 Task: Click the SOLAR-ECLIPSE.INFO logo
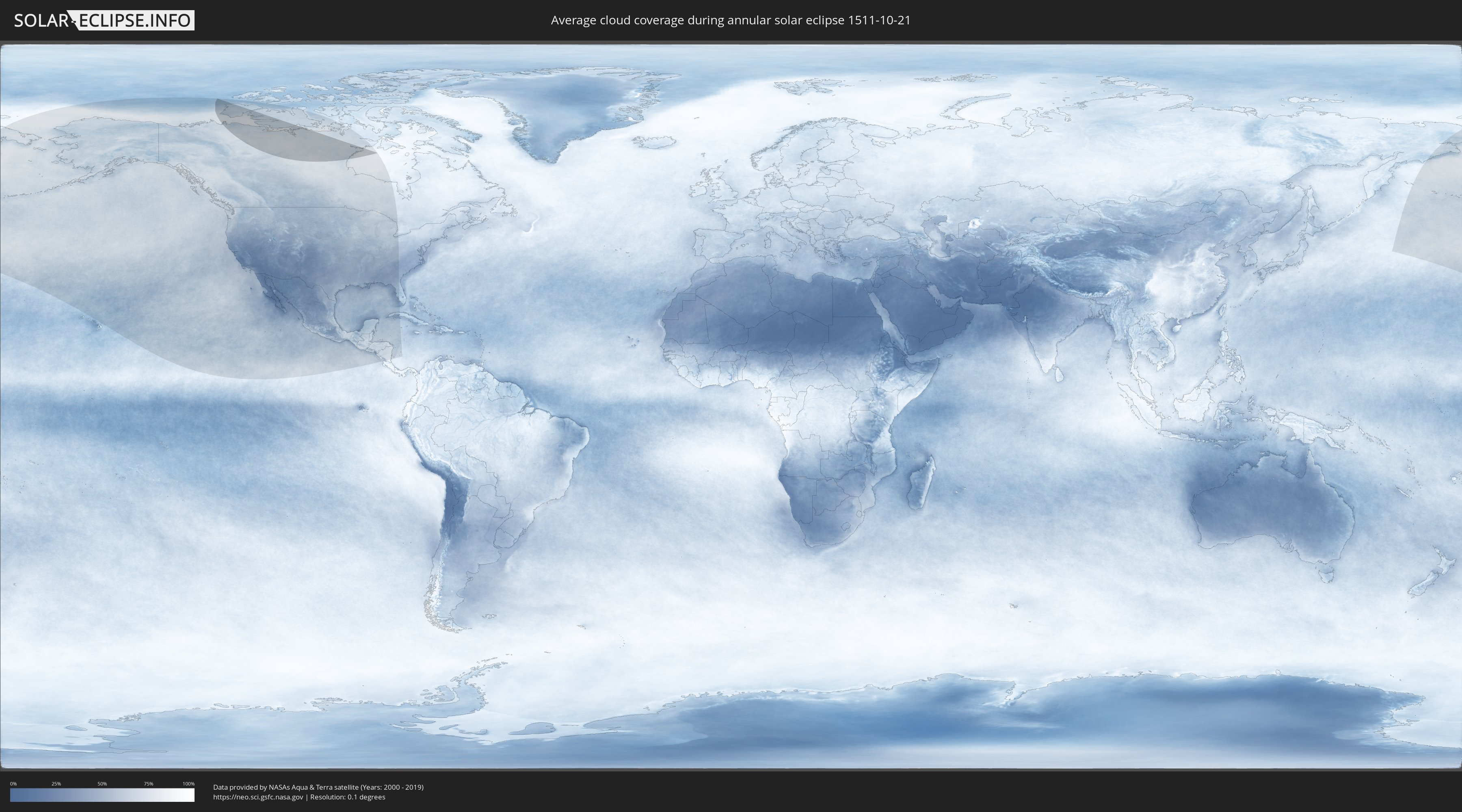point(103,20)
